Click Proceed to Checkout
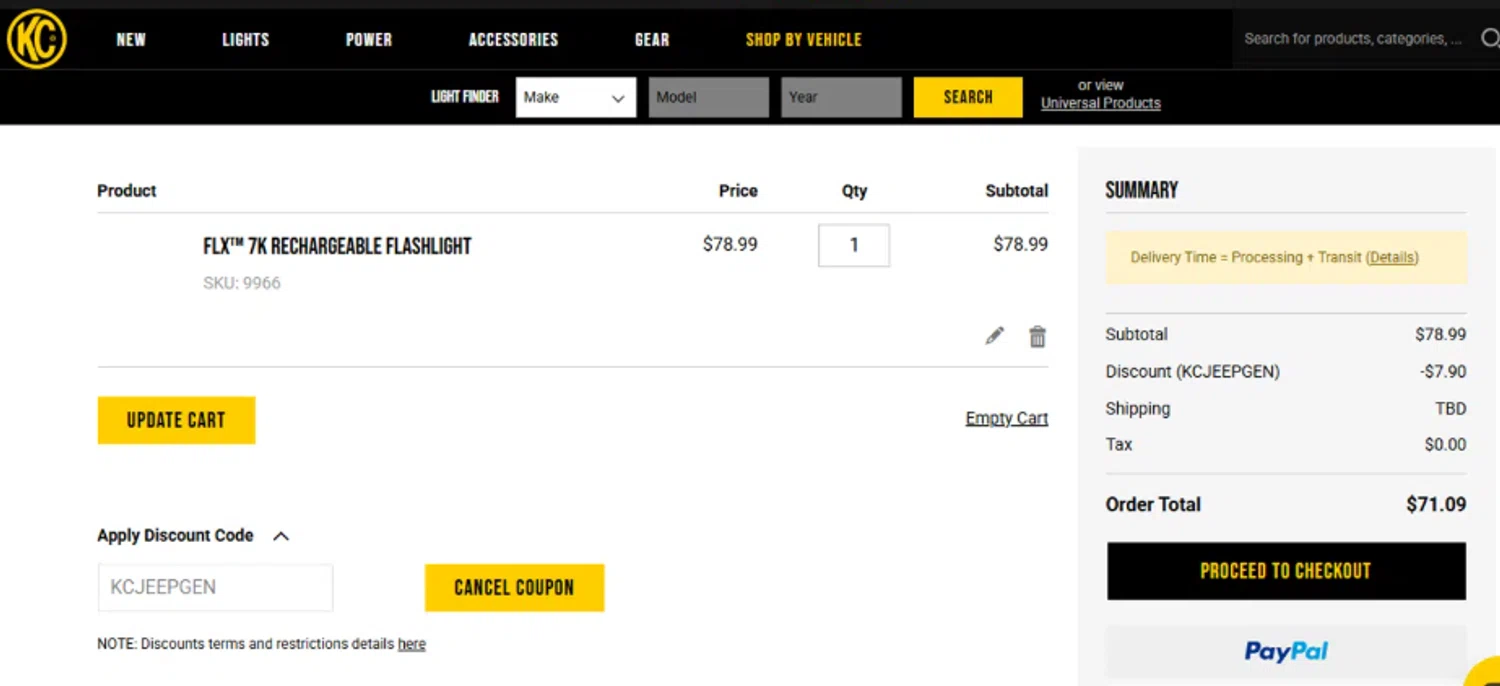Viewport: 1500px width, 686px height. coord(1285,571)
